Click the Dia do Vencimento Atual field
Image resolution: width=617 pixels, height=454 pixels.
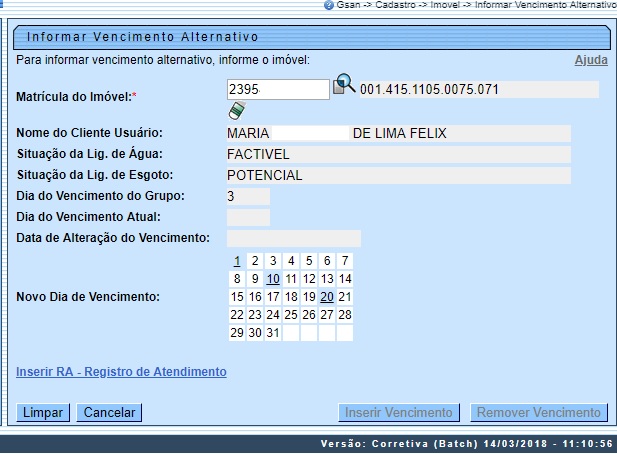coord(248,217)
